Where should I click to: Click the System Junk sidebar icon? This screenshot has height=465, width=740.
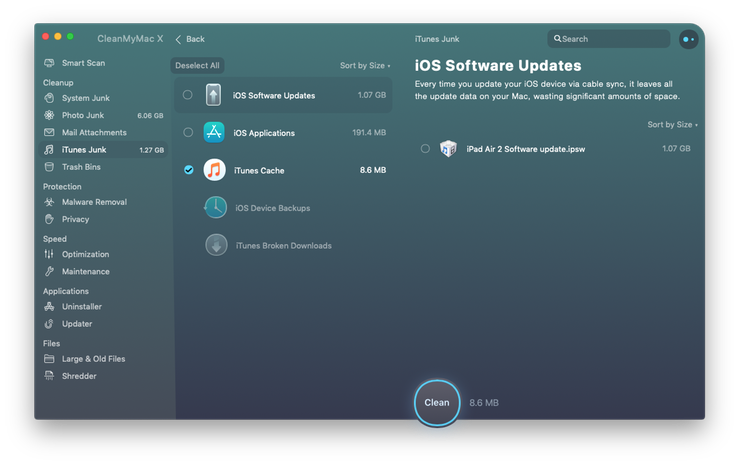49,98
